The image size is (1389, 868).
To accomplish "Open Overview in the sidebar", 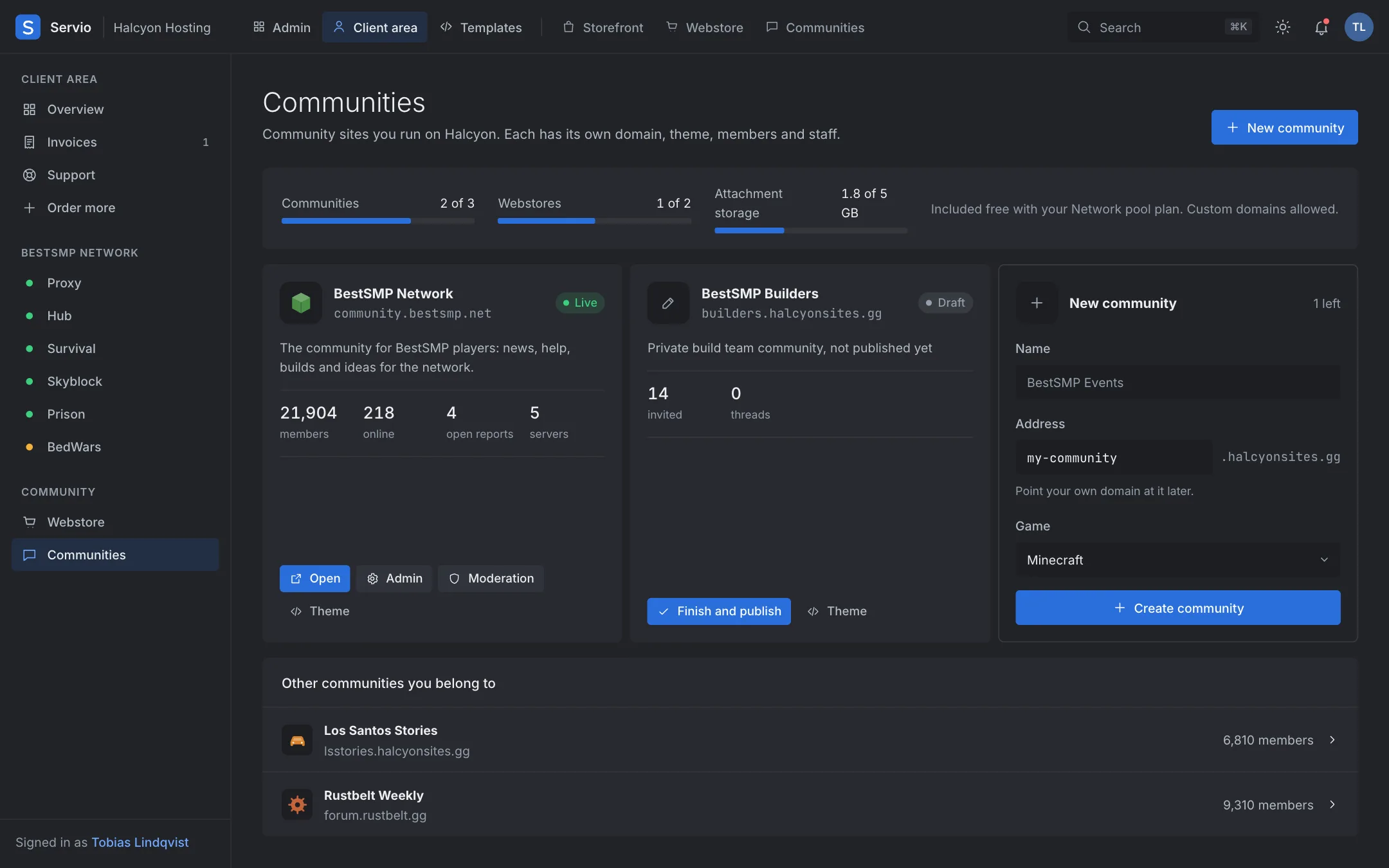I will (115, 109).
